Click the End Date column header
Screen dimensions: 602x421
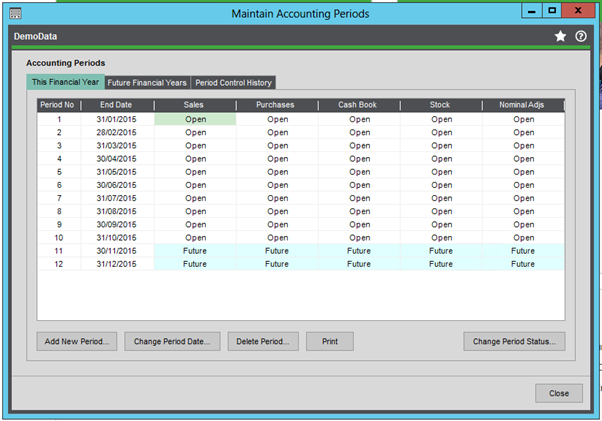pos(116,105)
